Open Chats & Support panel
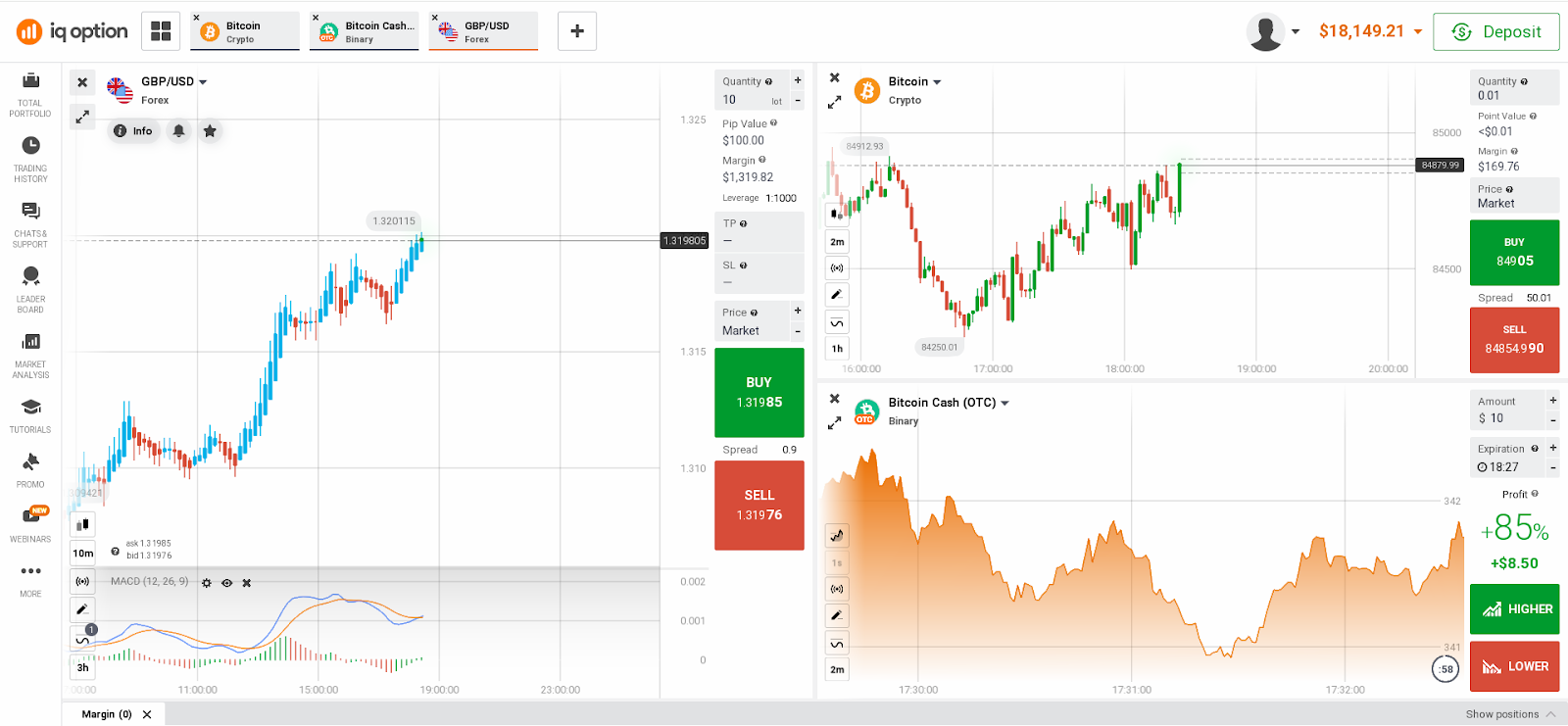Image resolution: width=1568 pixels, height=726 pixels. pyautogui.click(x=30, y=225)
